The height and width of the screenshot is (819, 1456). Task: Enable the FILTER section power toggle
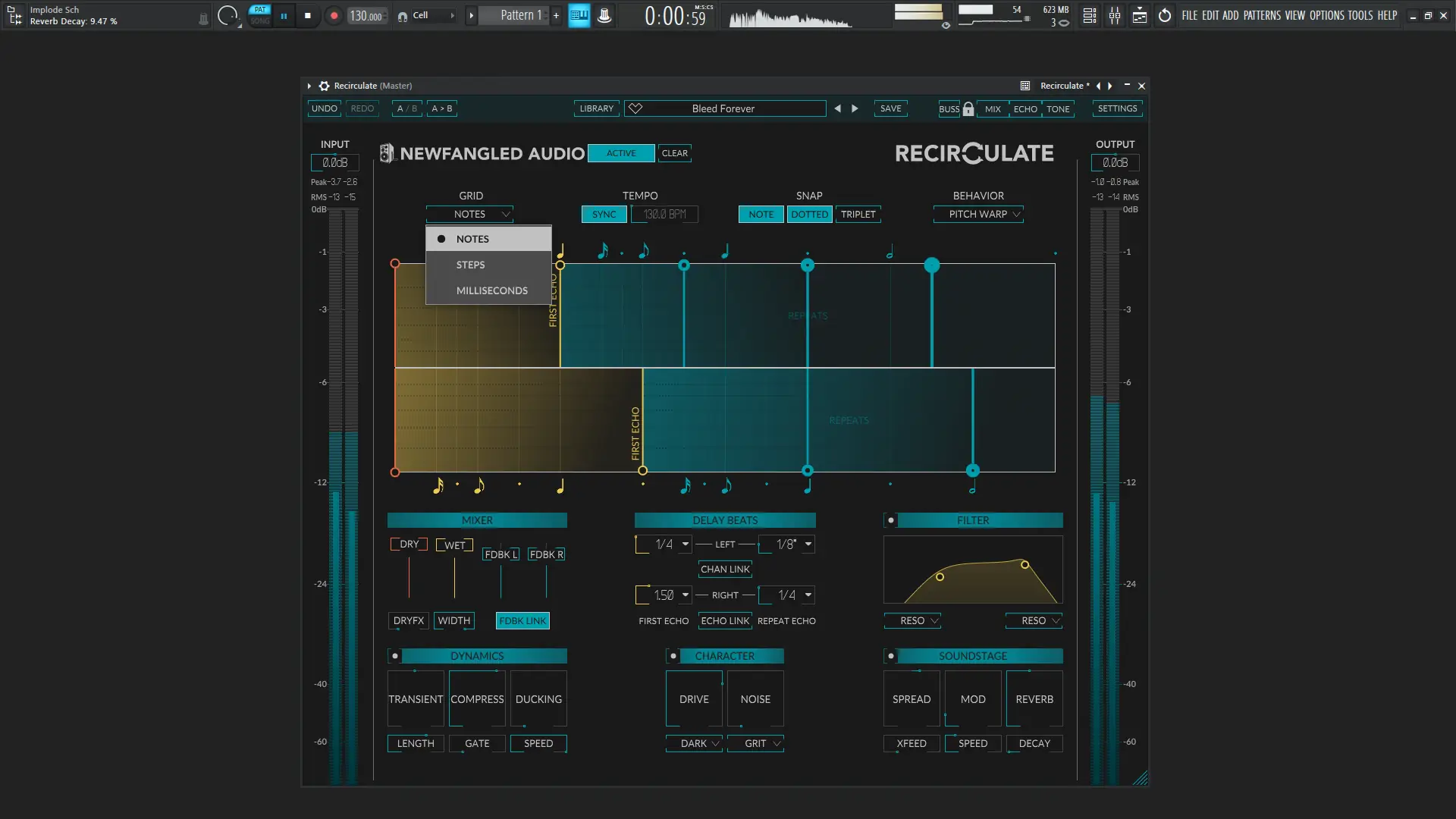click(x=891, y=520)
